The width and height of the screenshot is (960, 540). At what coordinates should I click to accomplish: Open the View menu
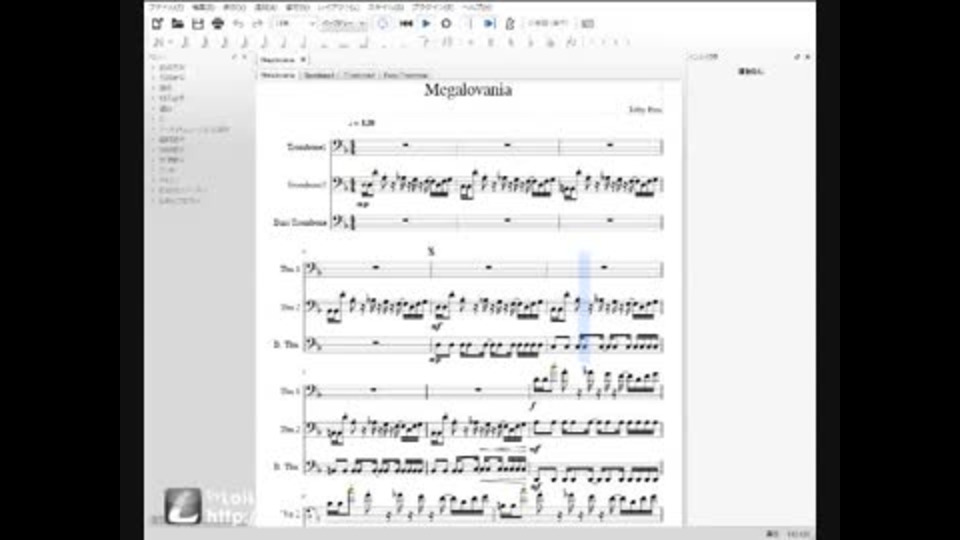[x=234, y=7]
